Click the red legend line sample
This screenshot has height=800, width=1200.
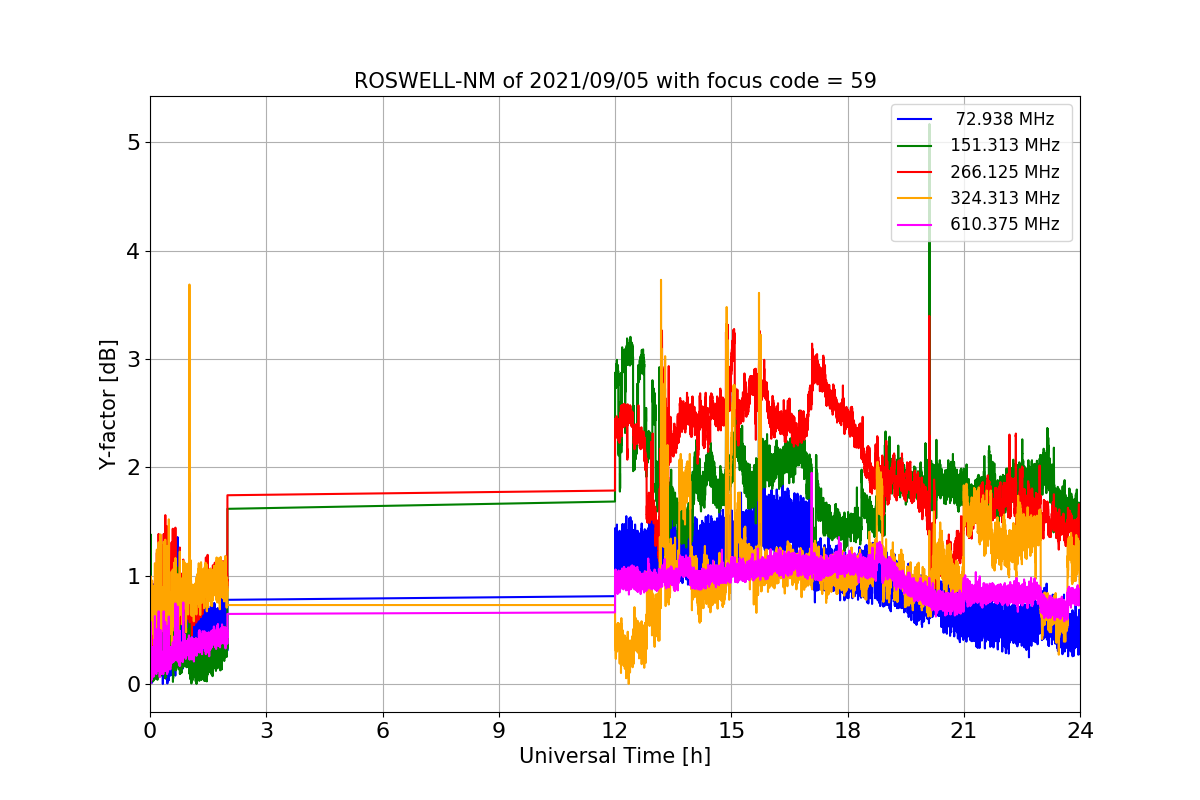[x=915, y=172]
